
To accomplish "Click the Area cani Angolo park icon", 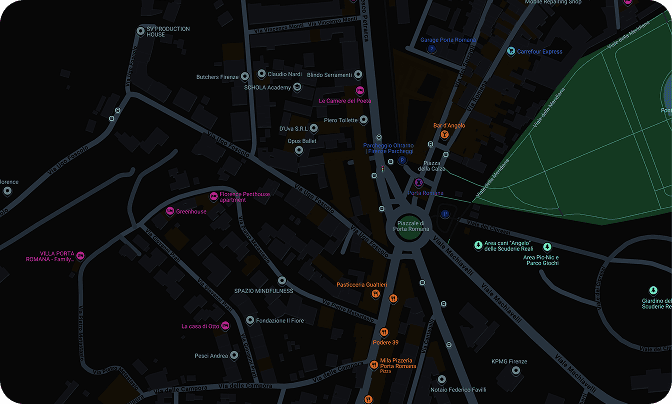I will click(478, 245).
